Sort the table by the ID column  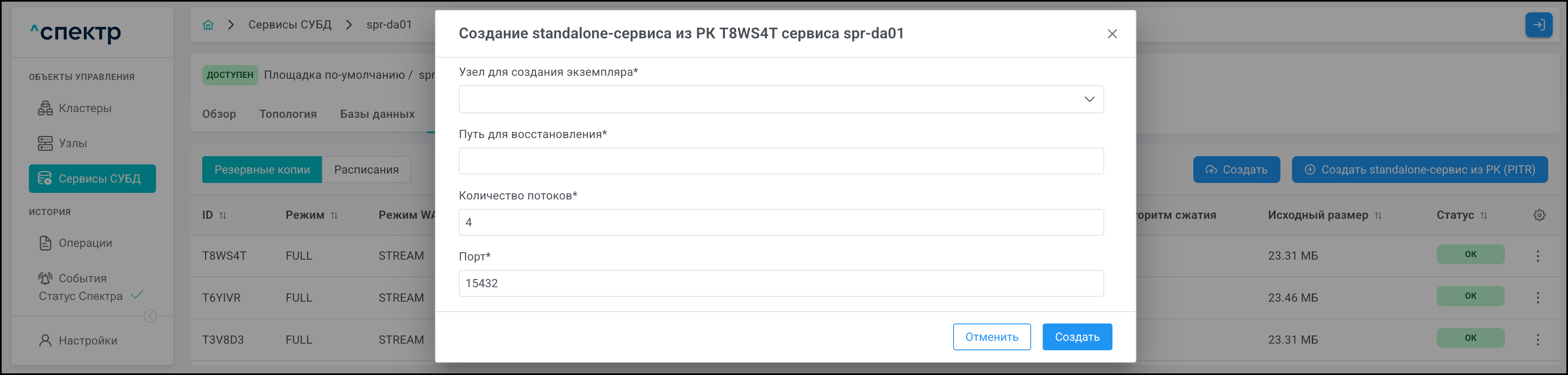223,216
